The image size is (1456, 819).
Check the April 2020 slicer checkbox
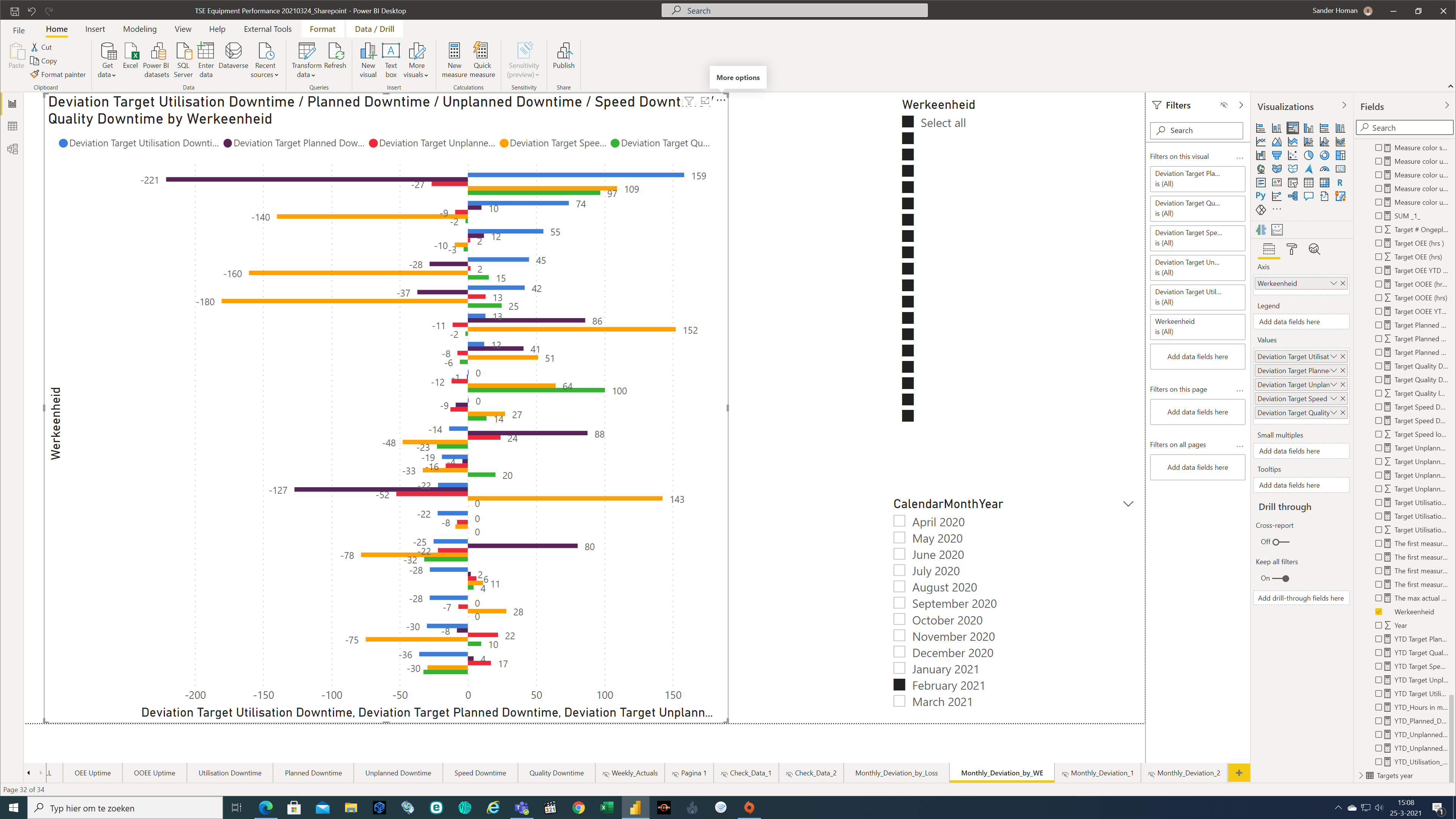[x=899, y=522]
